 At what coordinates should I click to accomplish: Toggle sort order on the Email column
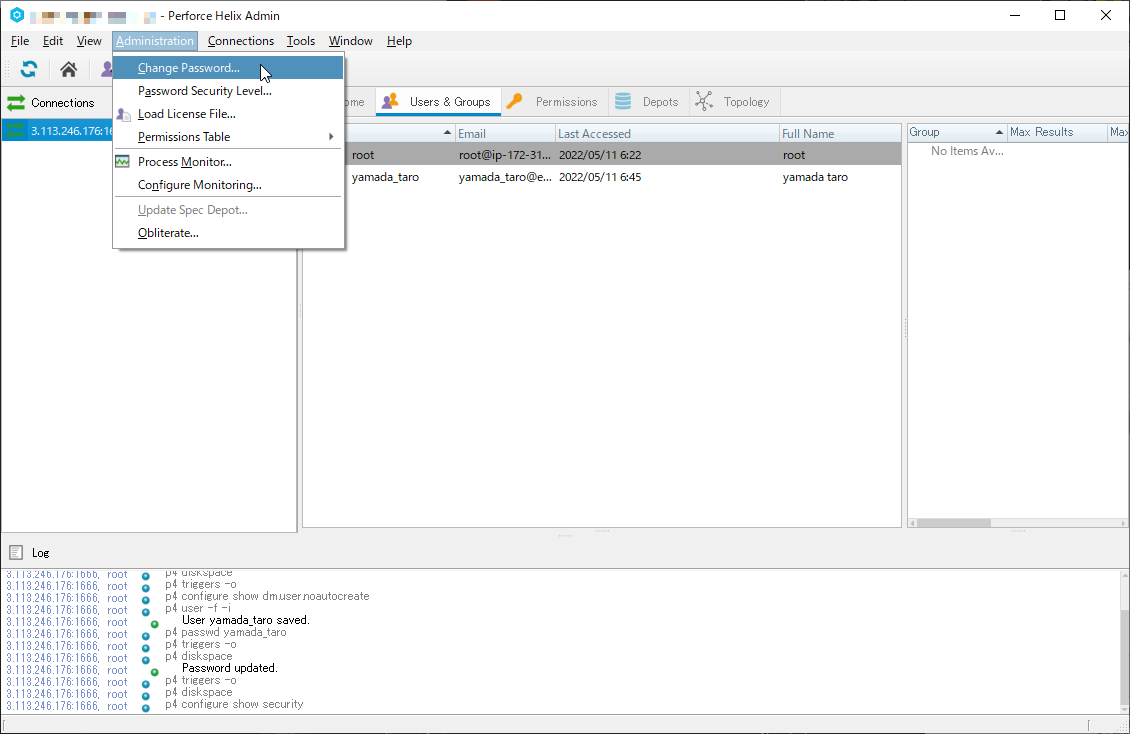[502, 132]
